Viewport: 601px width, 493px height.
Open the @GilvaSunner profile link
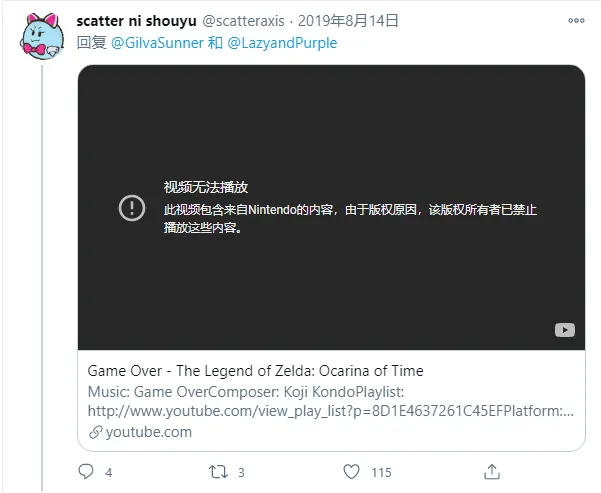pyautogui.click(x=157, y=43)
